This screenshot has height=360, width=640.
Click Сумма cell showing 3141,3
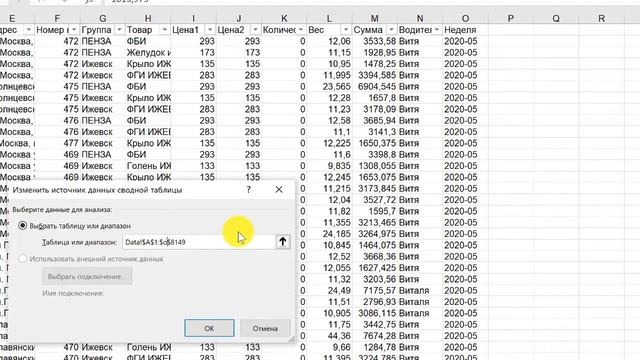pyautogui.click(x=375, y=132)
